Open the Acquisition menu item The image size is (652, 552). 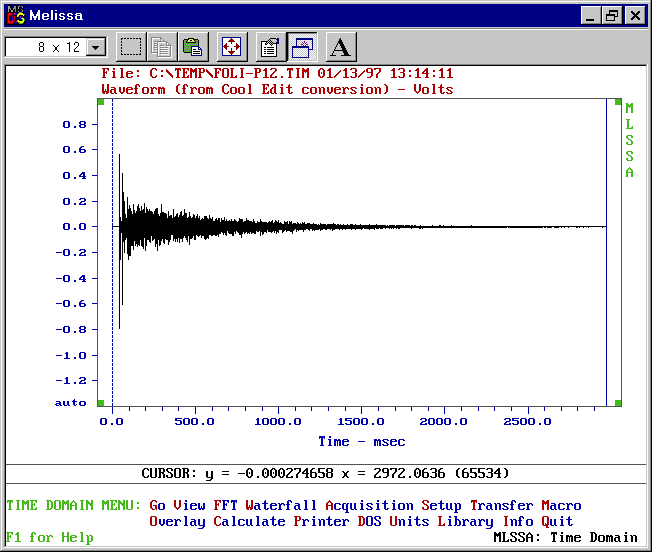click(x=369, y=505)
